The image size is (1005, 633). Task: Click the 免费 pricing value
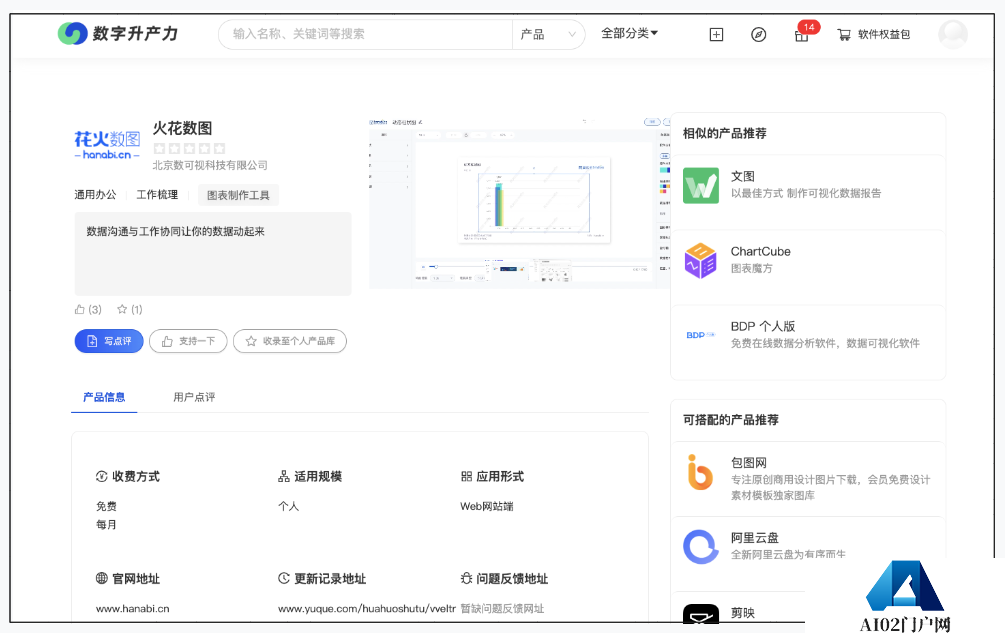106,506
